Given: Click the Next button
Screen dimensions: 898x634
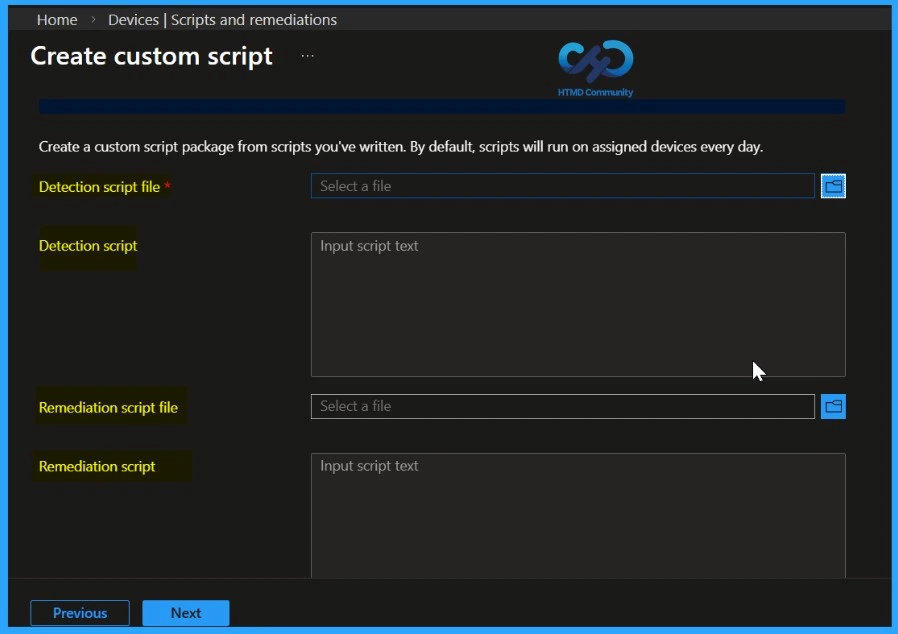Looking at the screenshot, I should tap(185, 612).
